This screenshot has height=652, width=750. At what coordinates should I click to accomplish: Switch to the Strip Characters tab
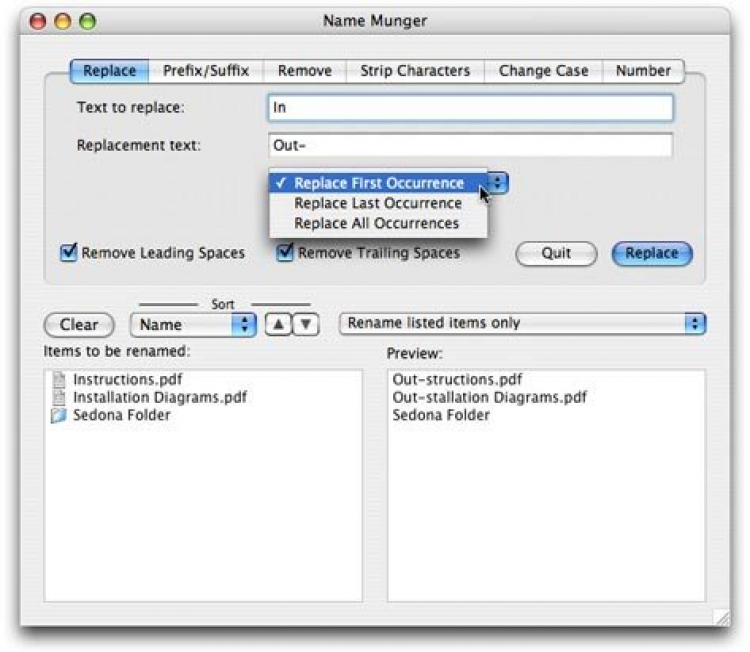pyautogui.click(x=415, y=71)
